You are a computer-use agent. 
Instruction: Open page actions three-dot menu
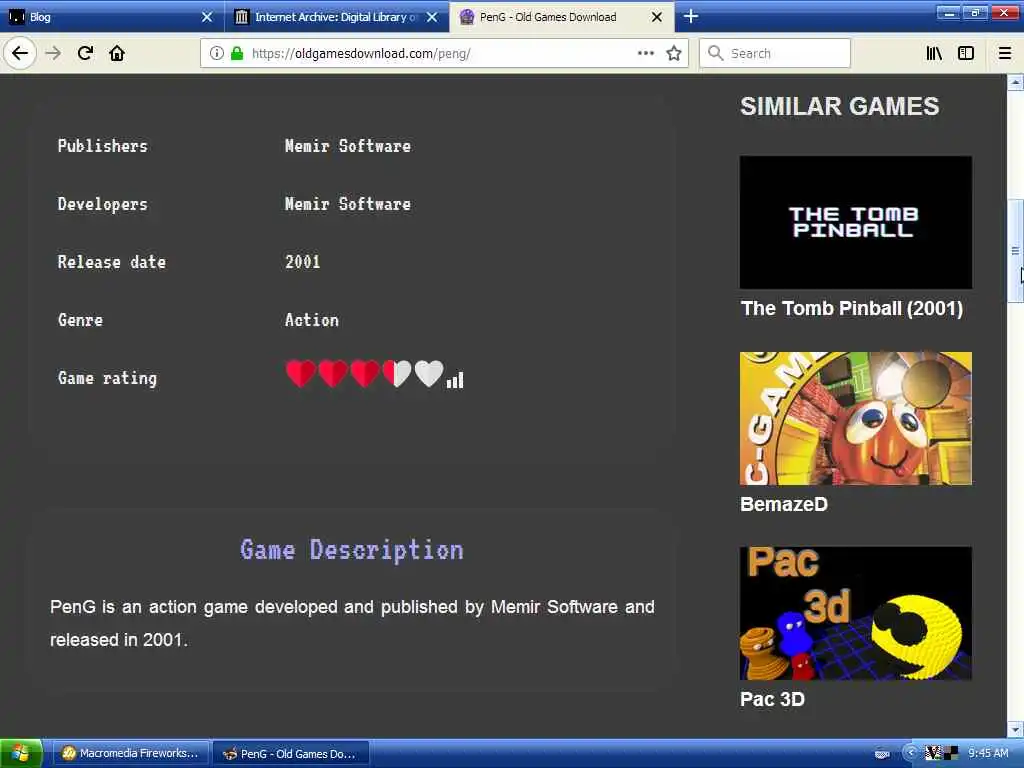[x=646, y=53]
